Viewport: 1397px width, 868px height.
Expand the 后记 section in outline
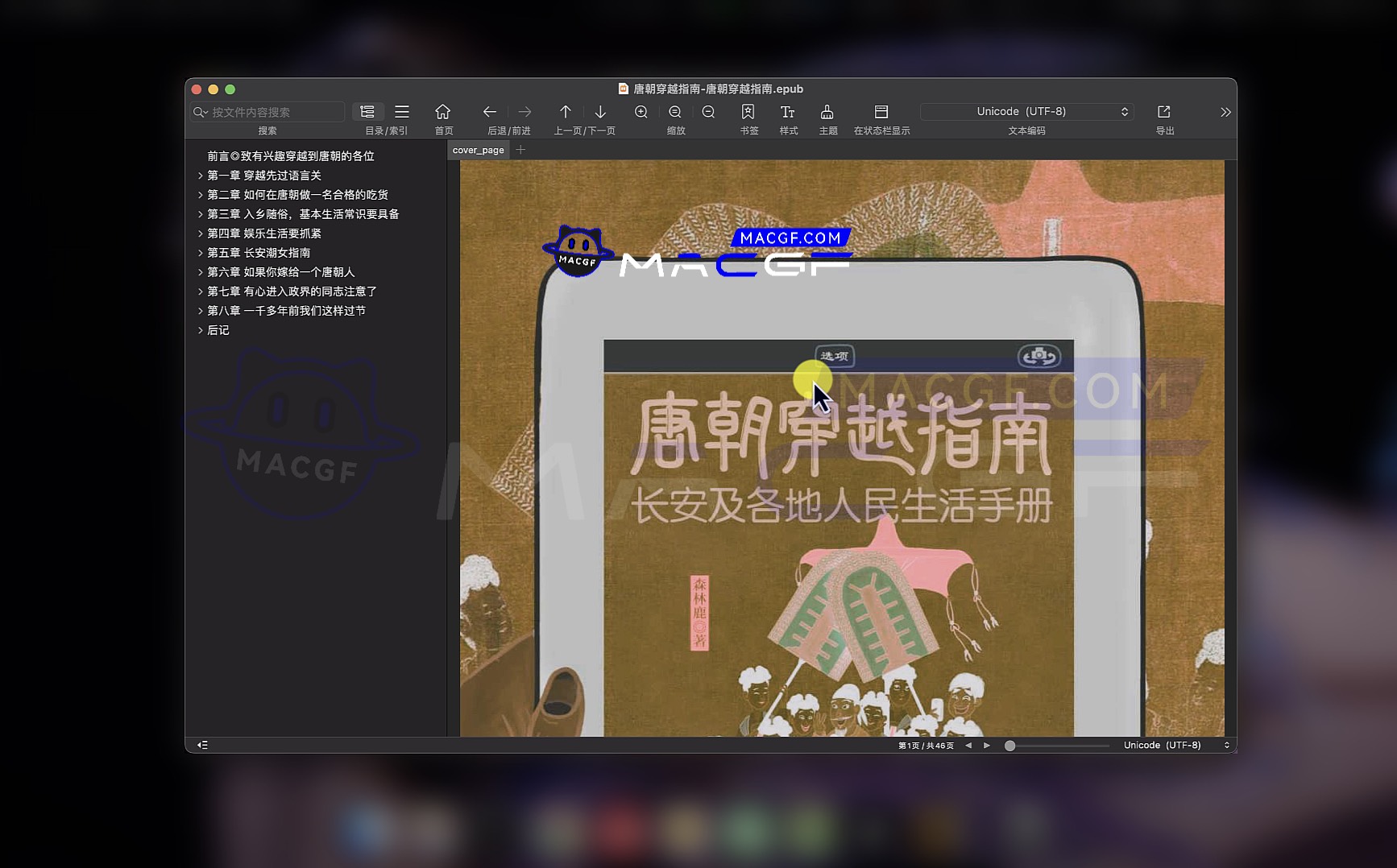201,330
